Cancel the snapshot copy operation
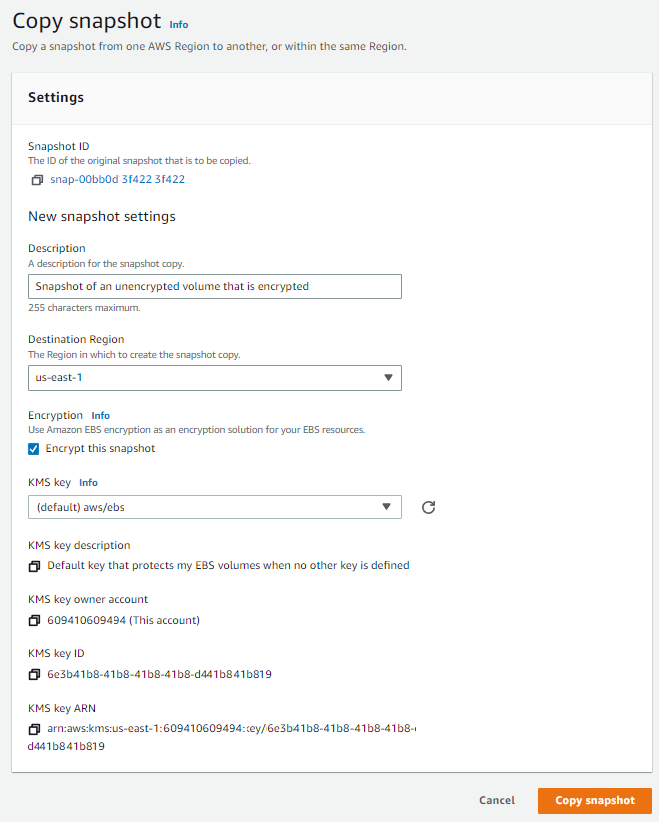This screenshot has width=659, height=822. (x=497, y=800)
